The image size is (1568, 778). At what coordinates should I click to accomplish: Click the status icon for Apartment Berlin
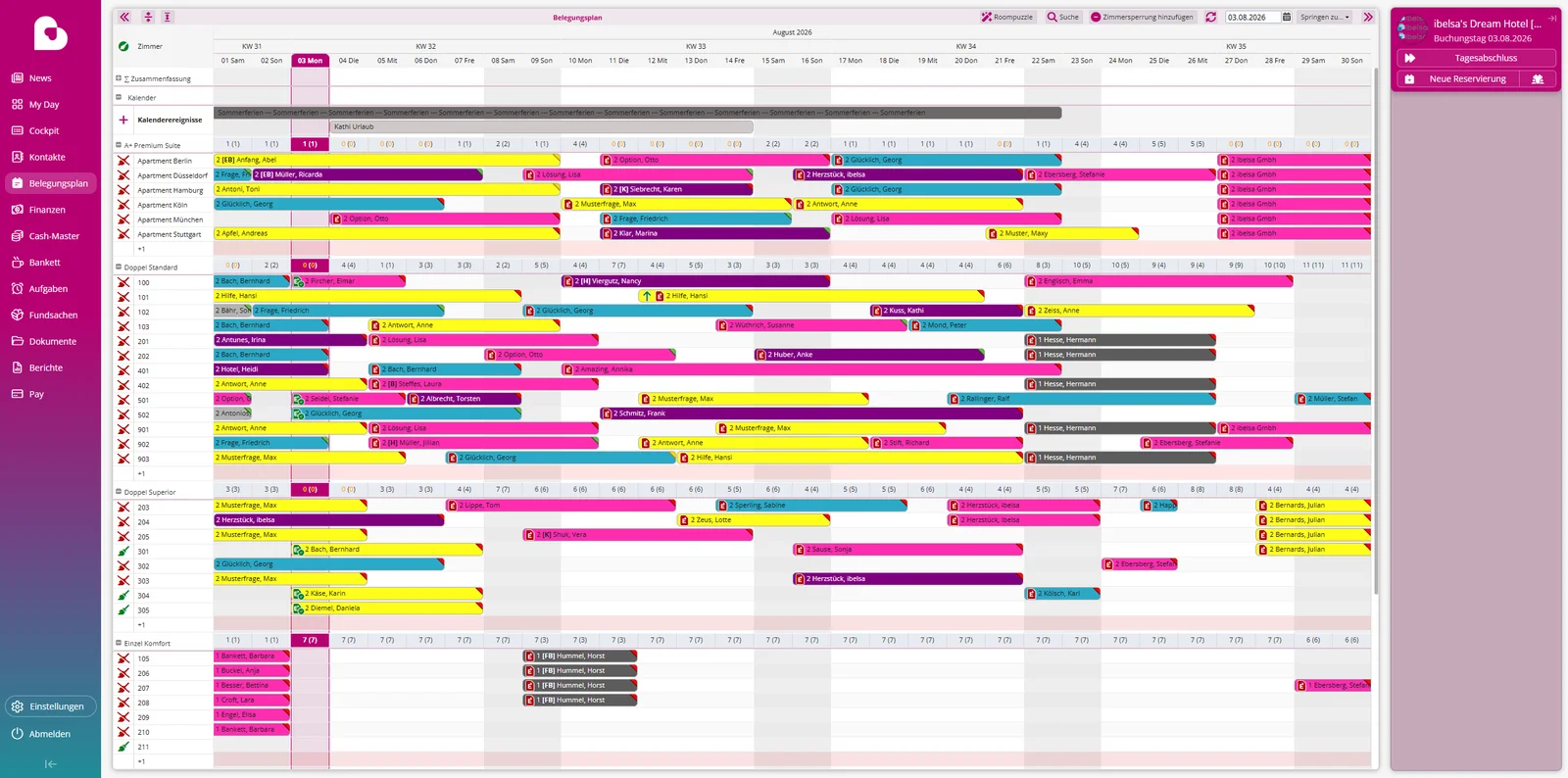123,161
